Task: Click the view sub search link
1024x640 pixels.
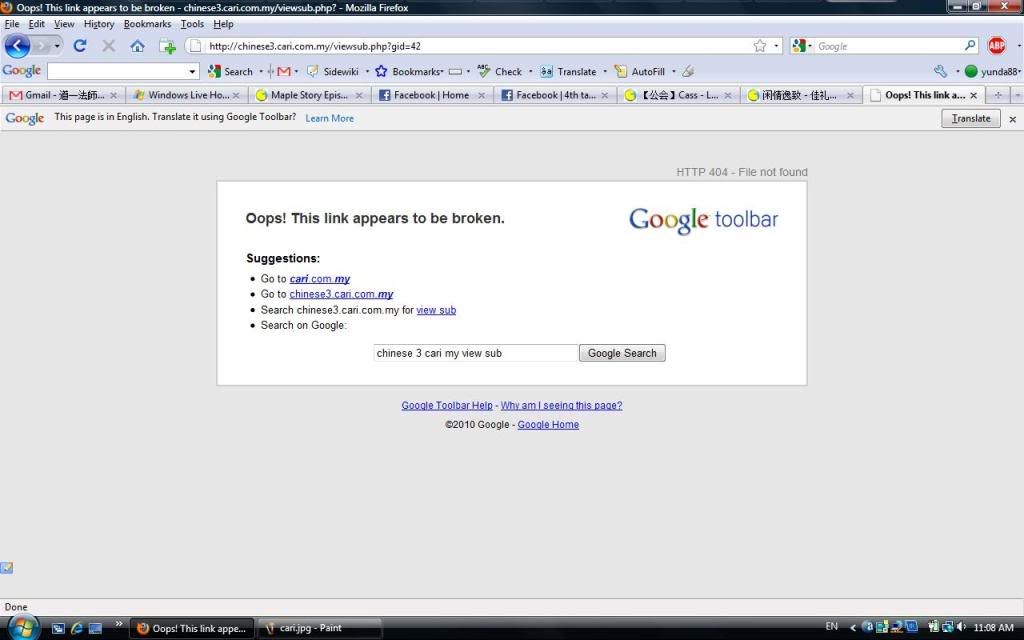Action: (436, 310)
